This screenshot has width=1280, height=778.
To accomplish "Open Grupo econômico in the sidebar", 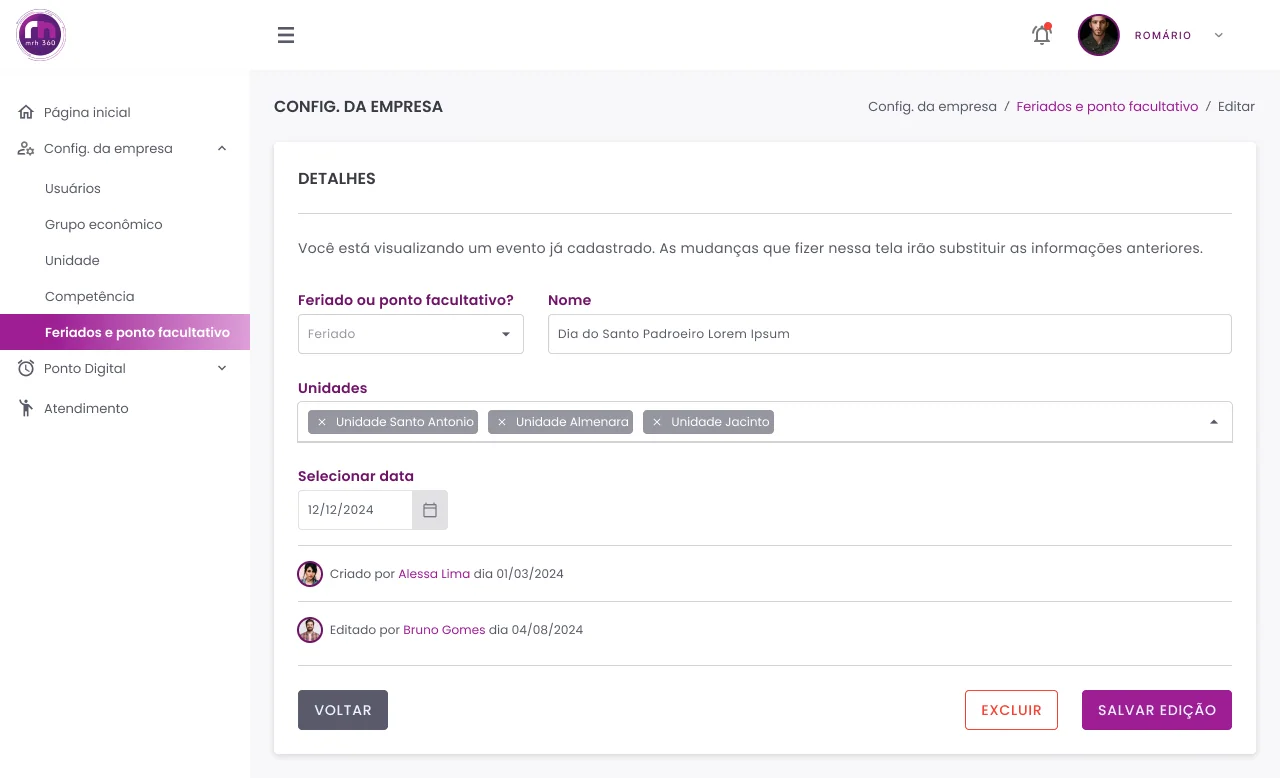I will [104, 224].
